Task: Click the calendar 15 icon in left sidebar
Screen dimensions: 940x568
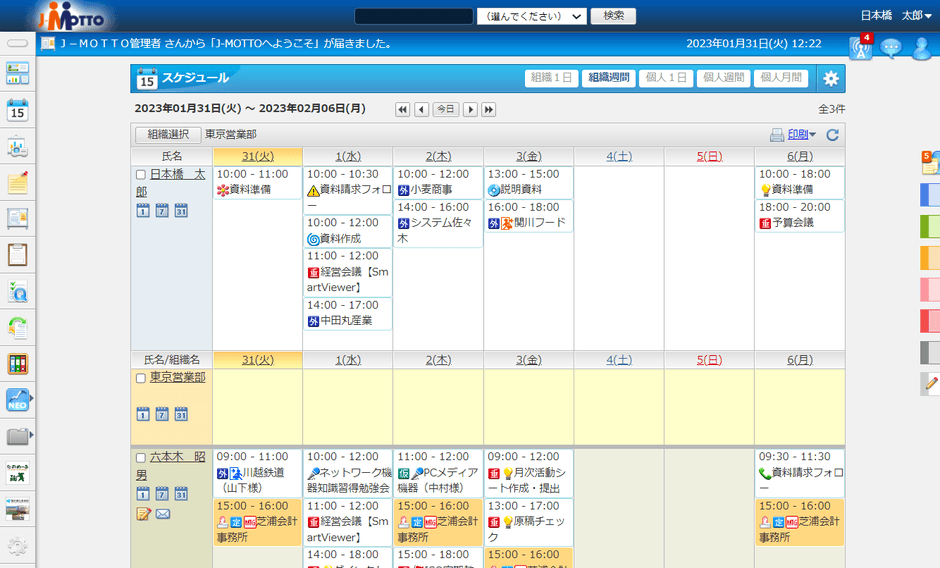Action: coord(18,111)
